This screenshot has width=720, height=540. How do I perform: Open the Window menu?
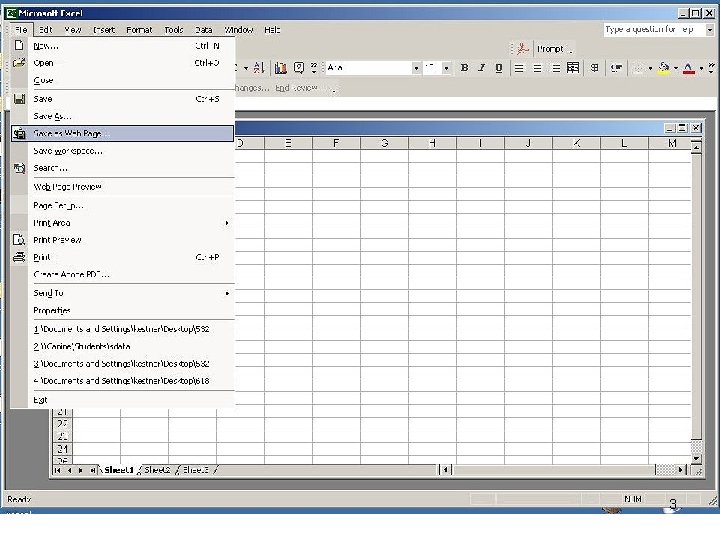pos(239,30)
